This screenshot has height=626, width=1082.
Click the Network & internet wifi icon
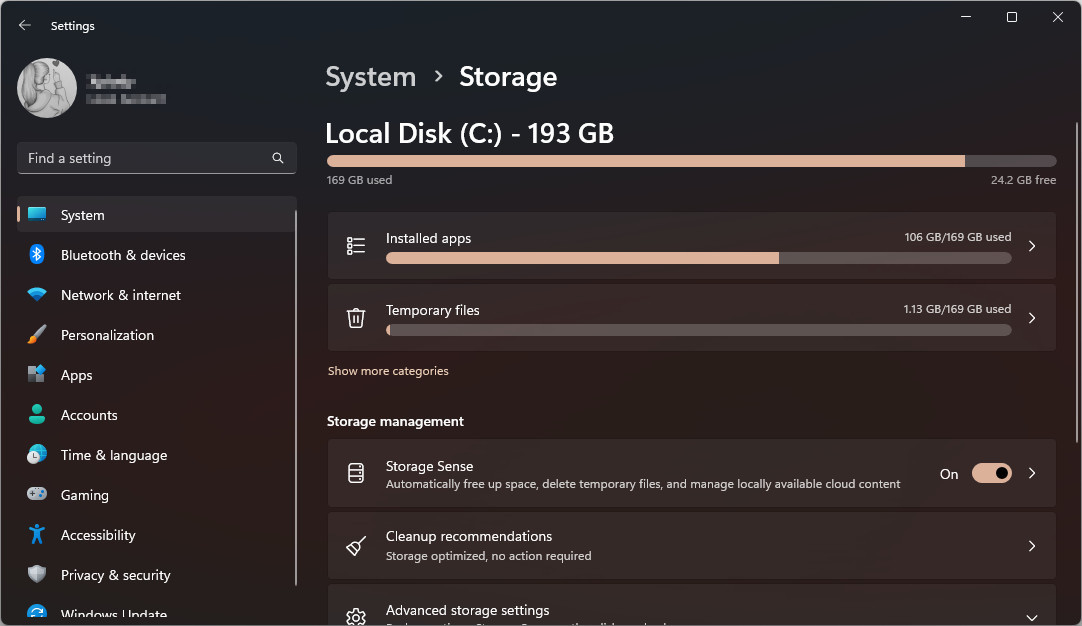pos(37,295)
